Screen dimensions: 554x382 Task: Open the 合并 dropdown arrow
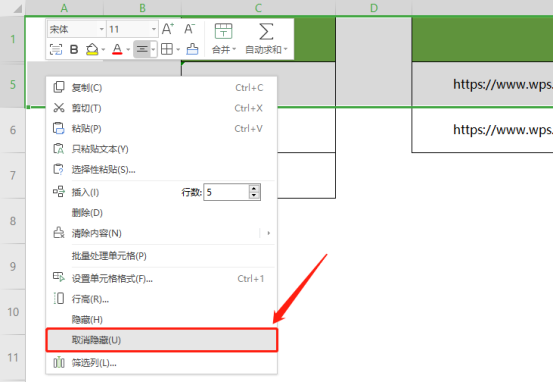pos(234,49)
